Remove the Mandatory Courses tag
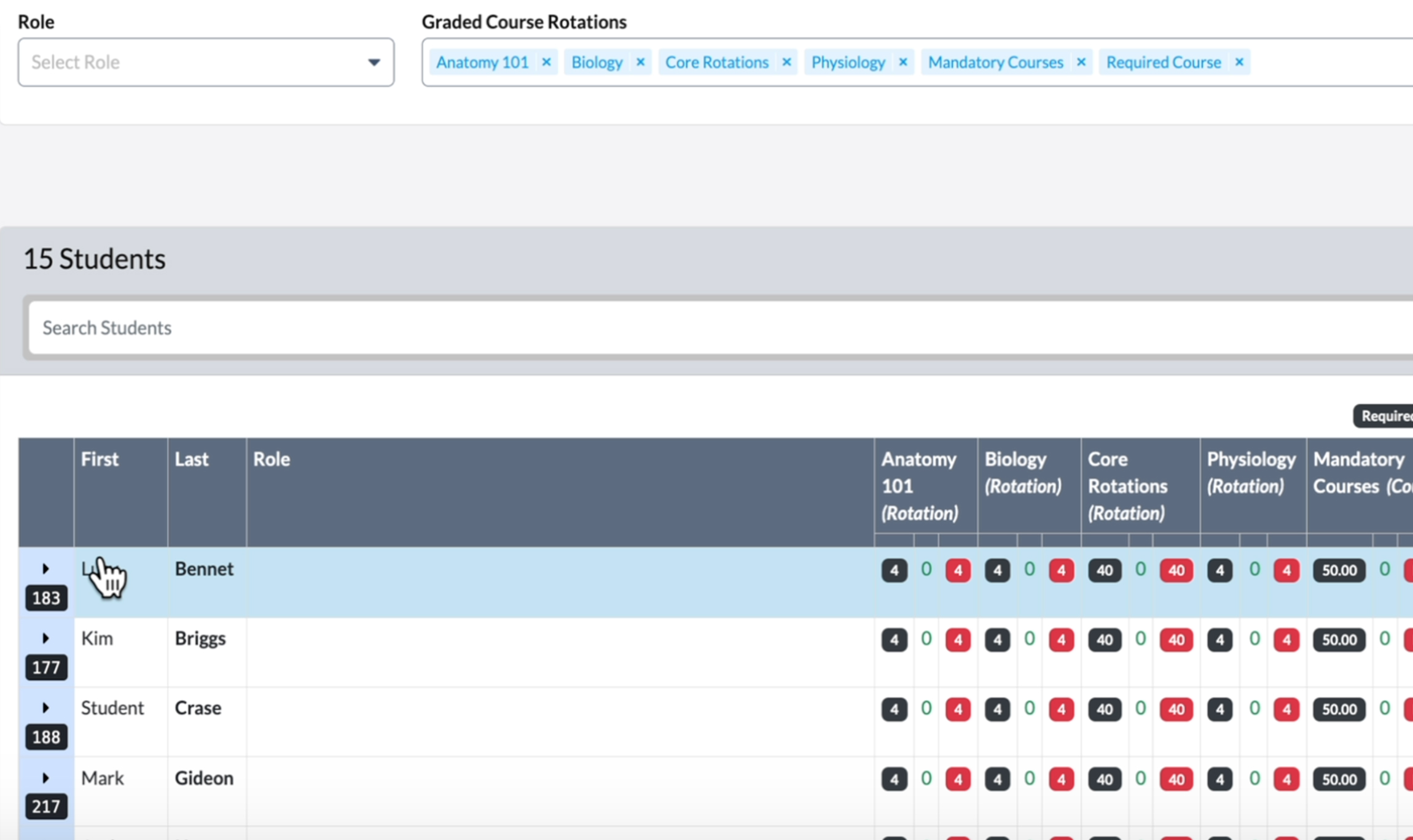The height and width of the screenshot is (840, 1413). [1081, 62]
